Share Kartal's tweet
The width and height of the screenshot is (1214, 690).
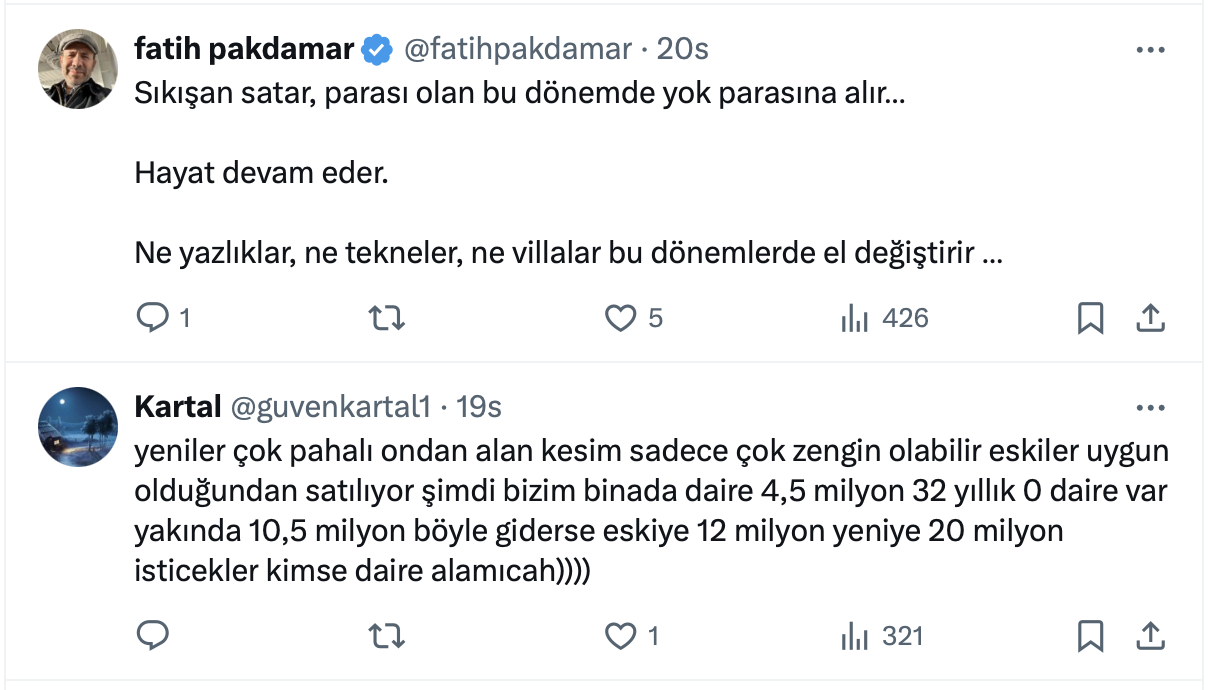(x=1150, y=635)
